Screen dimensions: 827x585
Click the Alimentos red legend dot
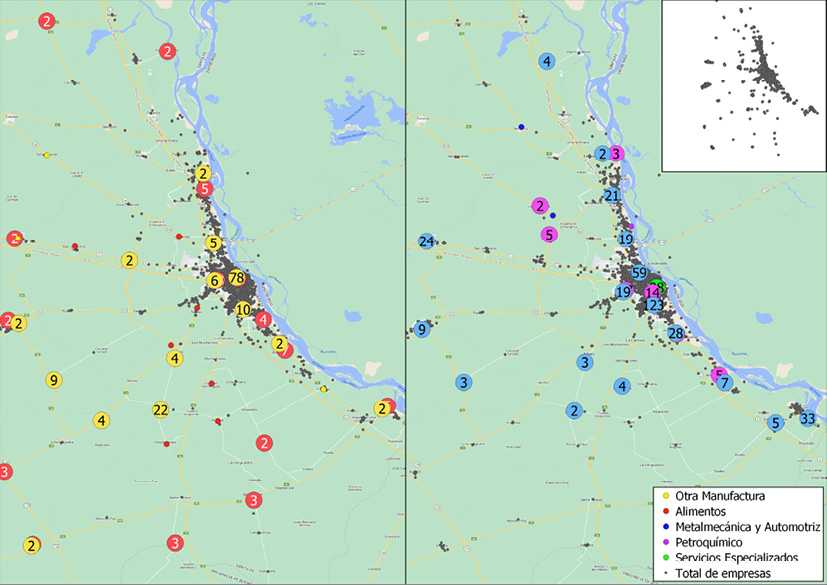pyautogui.click(x=666, y=510)
